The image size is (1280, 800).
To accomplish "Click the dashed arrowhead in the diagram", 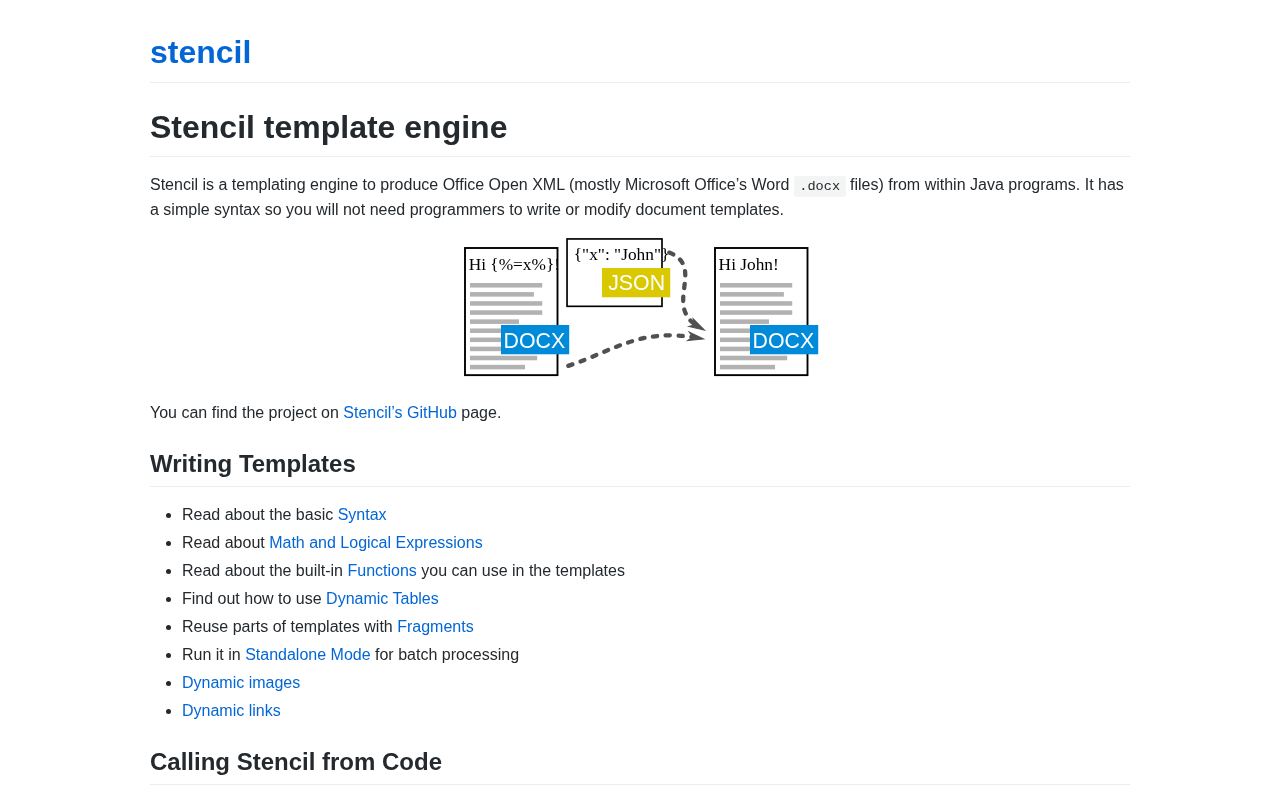I will (x=696, y=336).
